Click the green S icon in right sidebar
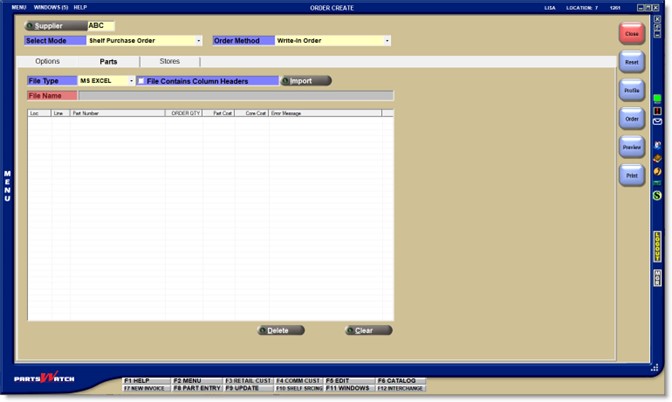Image resolution: width=672 pixels, height=402 pixels. pos(657,195)
